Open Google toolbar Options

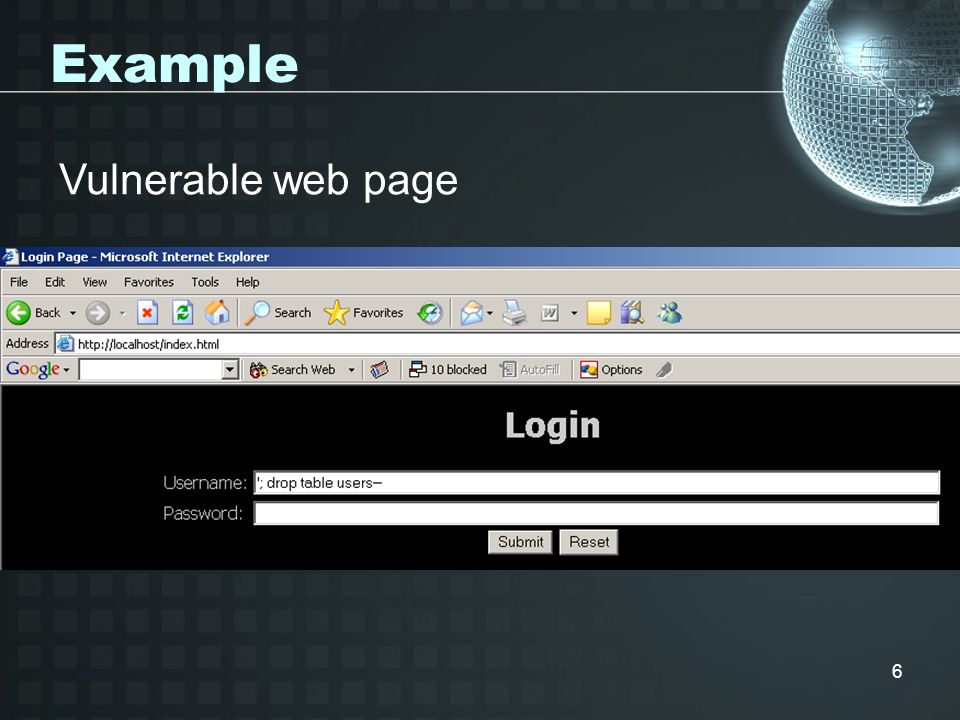[x=611, y=369]
